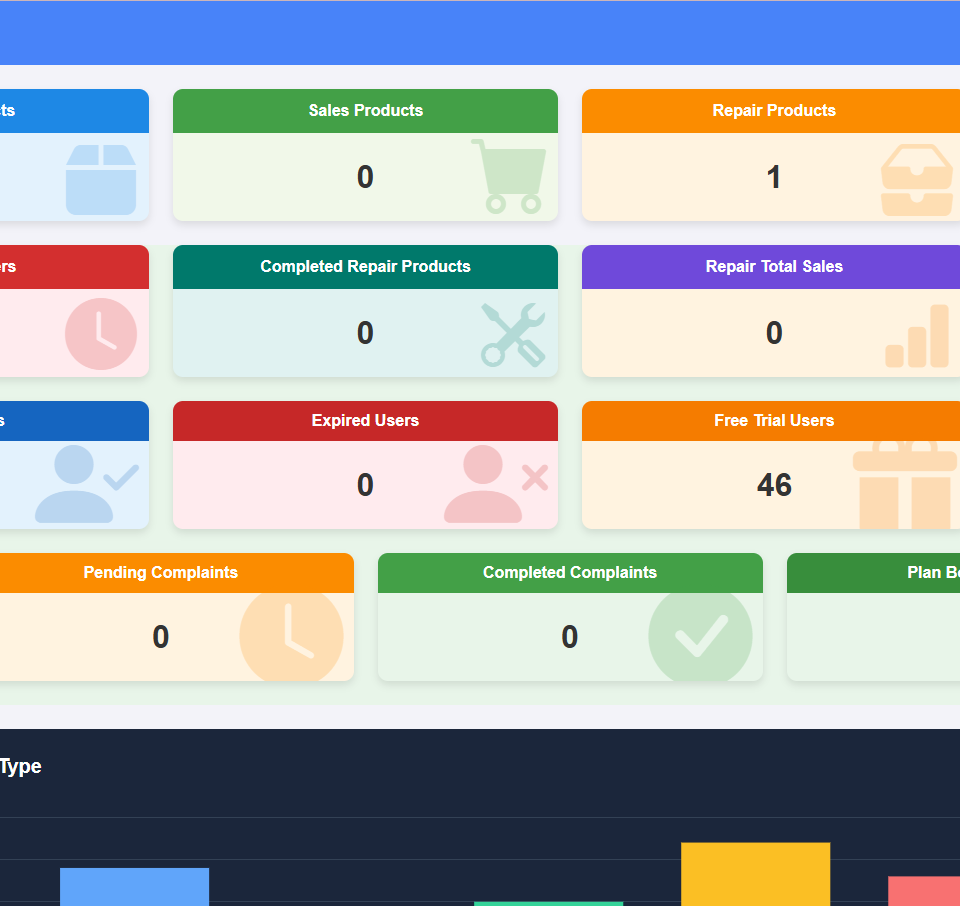Open the partially visible Plan card header

point(900,573)
